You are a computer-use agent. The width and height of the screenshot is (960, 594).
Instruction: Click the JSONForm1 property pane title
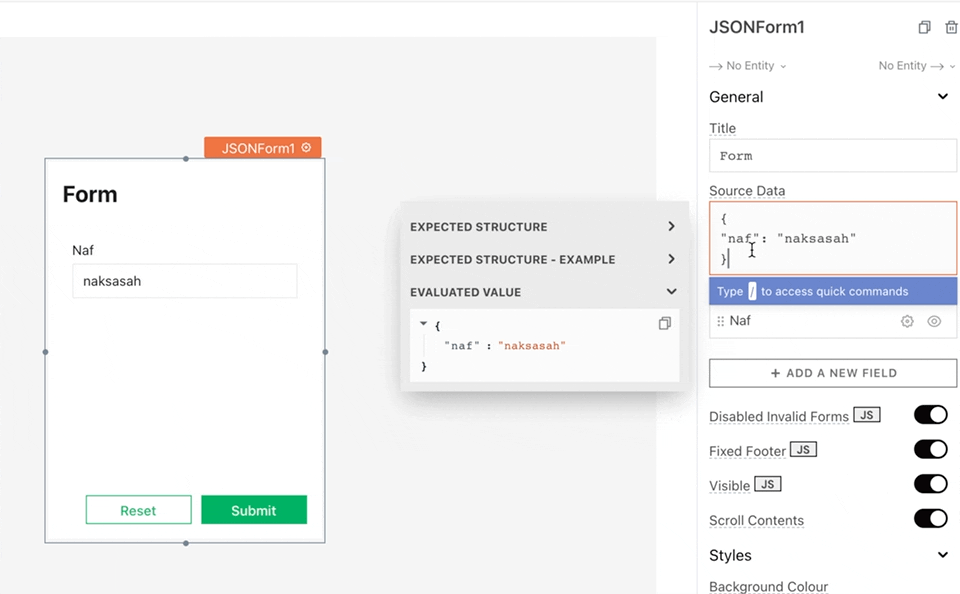tap(757, 27)
